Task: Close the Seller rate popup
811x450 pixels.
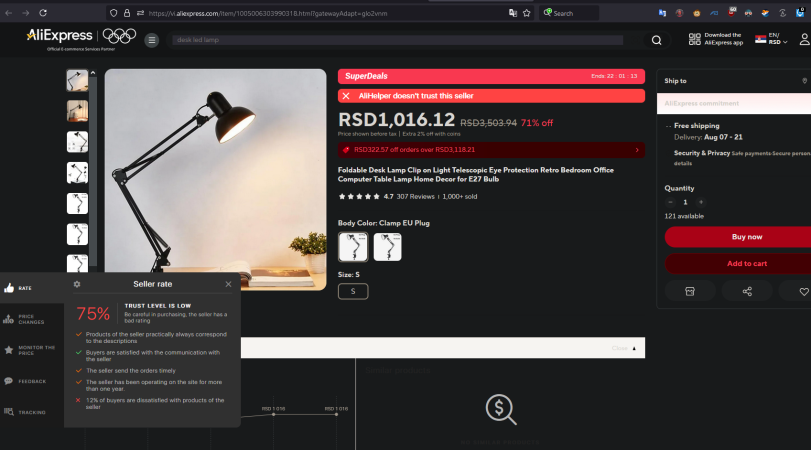Action: [x=228, y=284]
